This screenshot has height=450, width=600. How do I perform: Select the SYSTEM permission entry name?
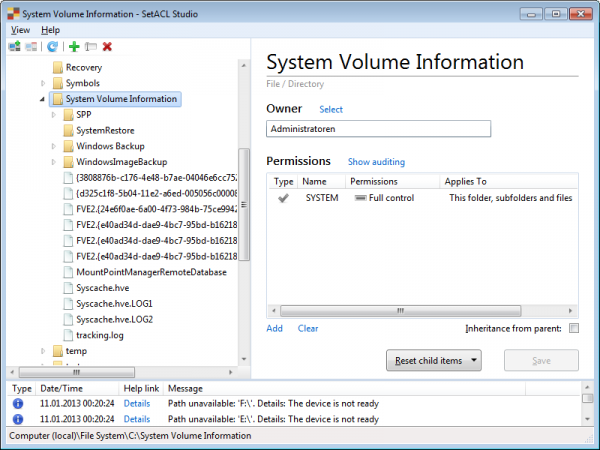click(322, 198)
